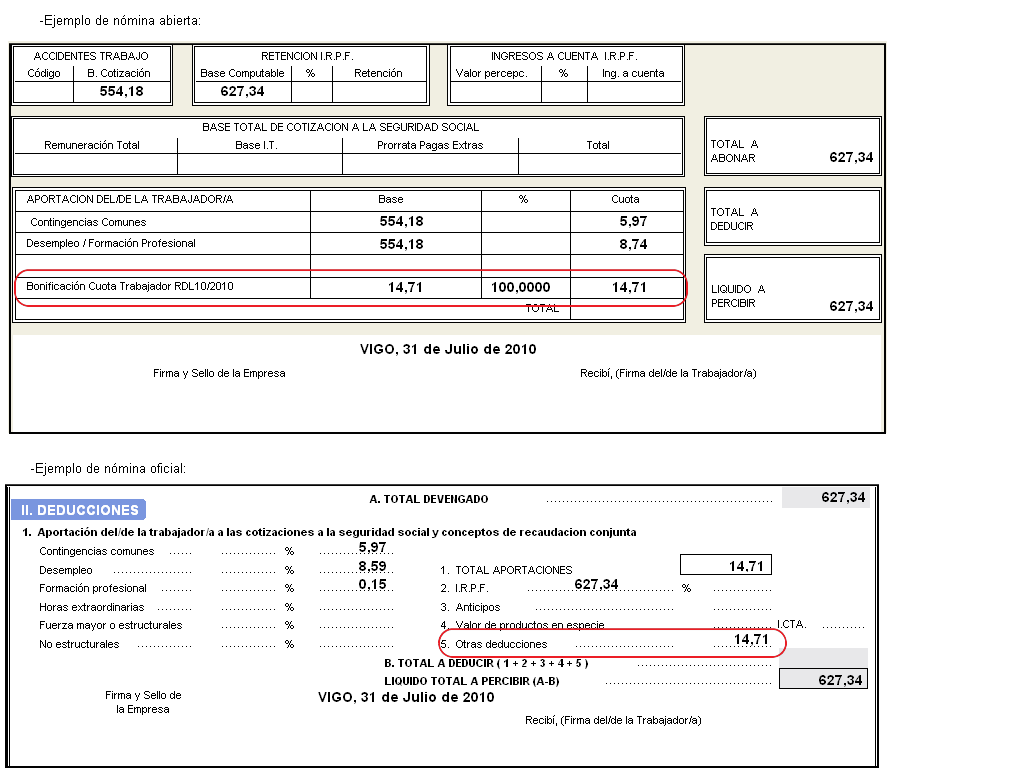
Task: Click the official Desempleo value 8,59
Action: pyautogui.click(x=372, y=566)
